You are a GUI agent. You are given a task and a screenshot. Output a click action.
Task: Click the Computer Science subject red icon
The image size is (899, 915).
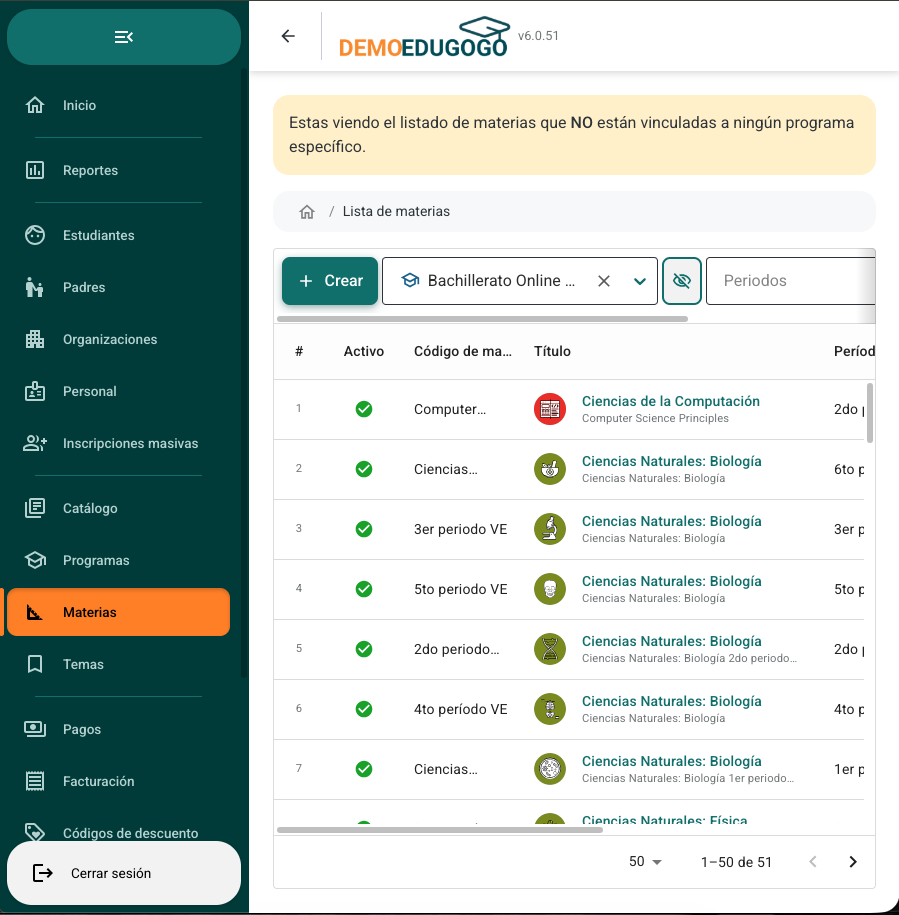(550, 409)
